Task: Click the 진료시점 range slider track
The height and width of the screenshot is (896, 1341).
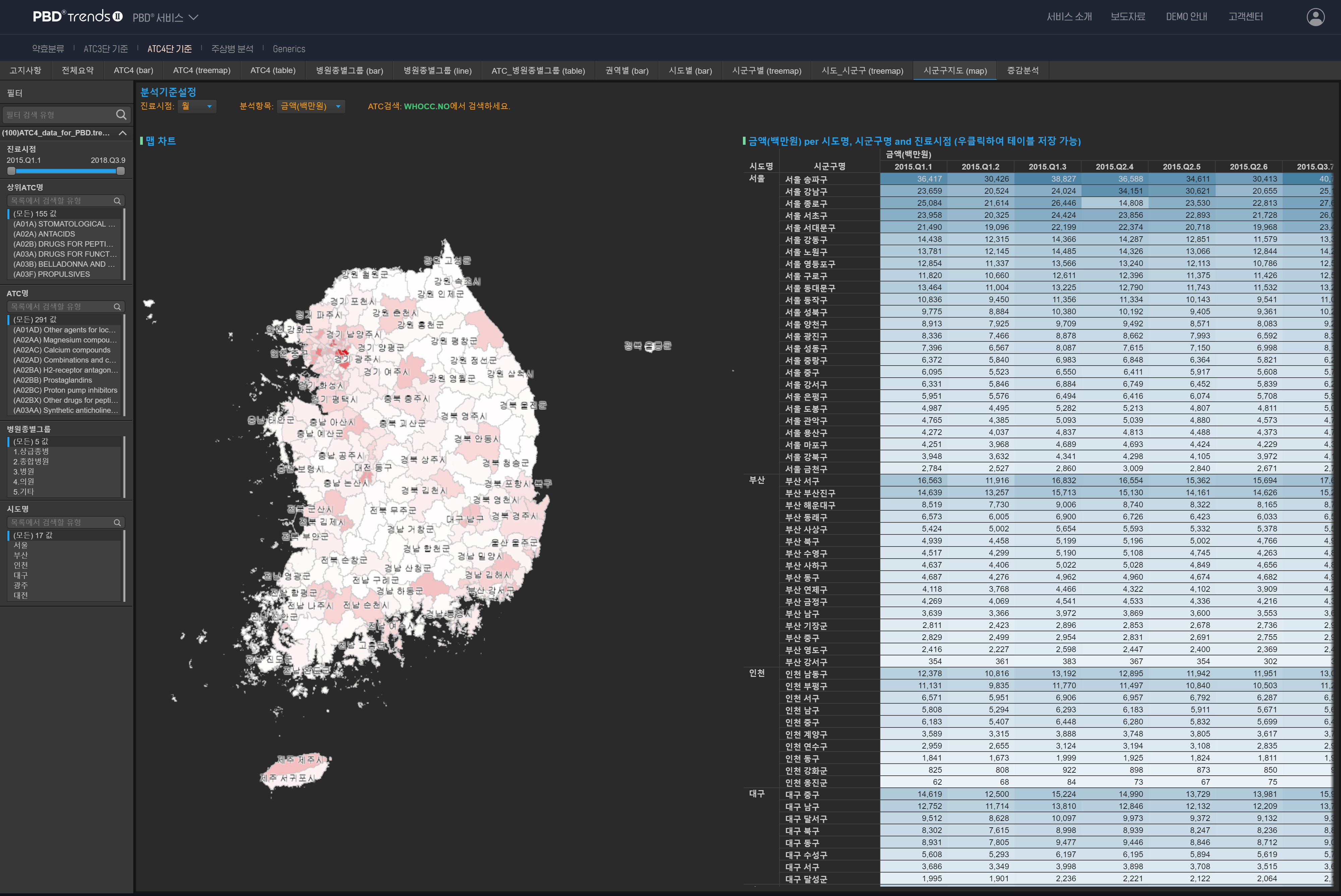Action: [x=66, y=171]
